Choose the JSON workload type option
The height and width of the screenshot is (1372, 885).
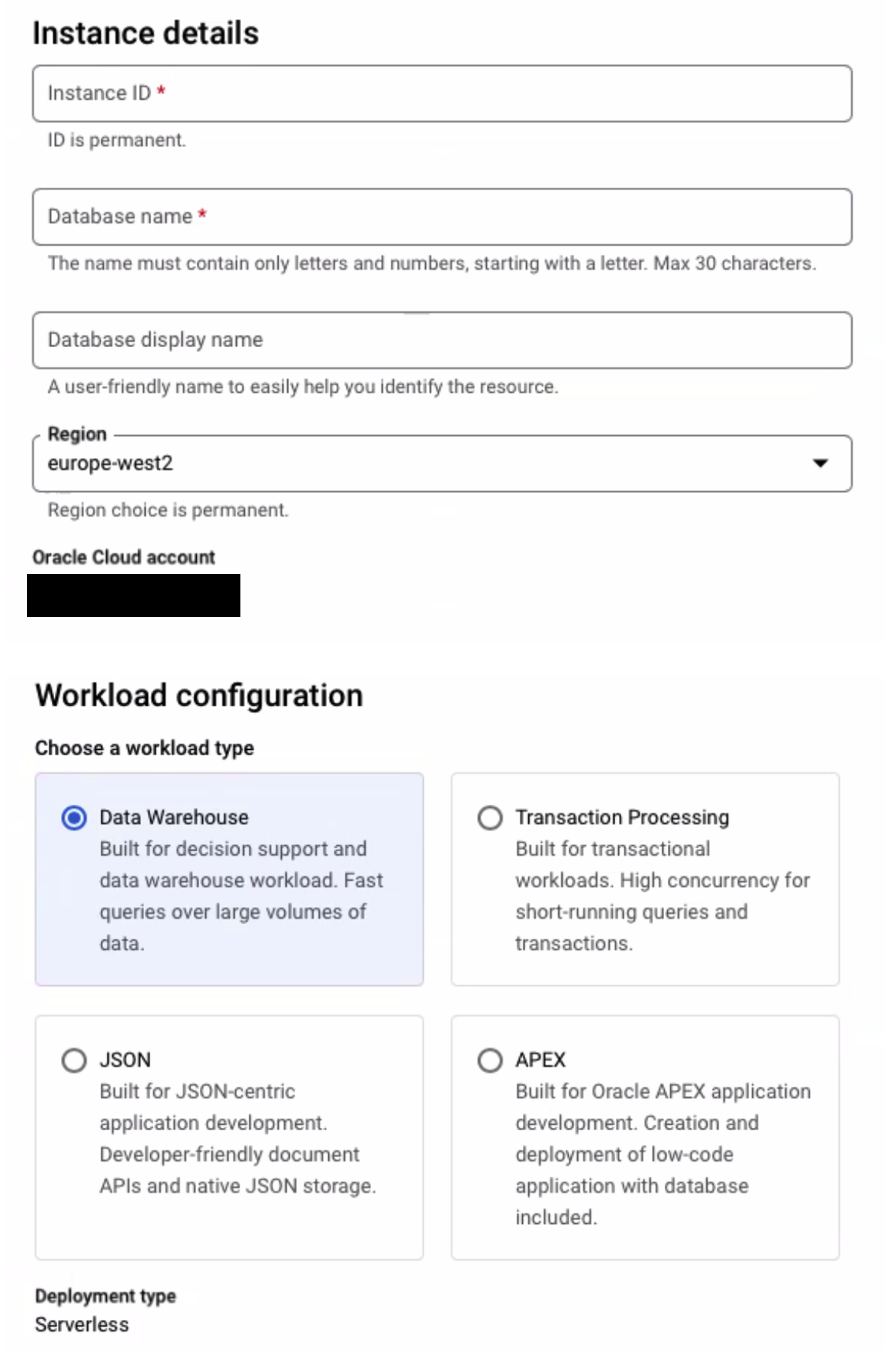click(74, 1060)
